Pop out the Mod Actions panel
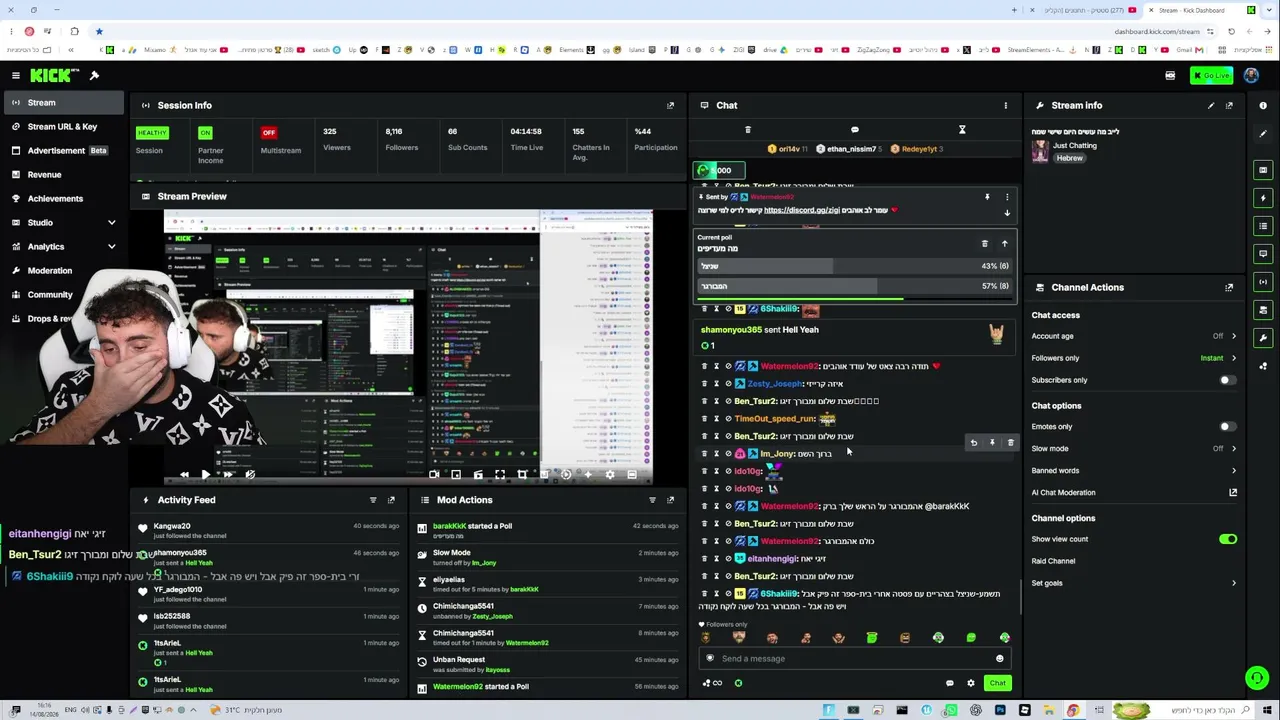 click(x=670, y=500)
